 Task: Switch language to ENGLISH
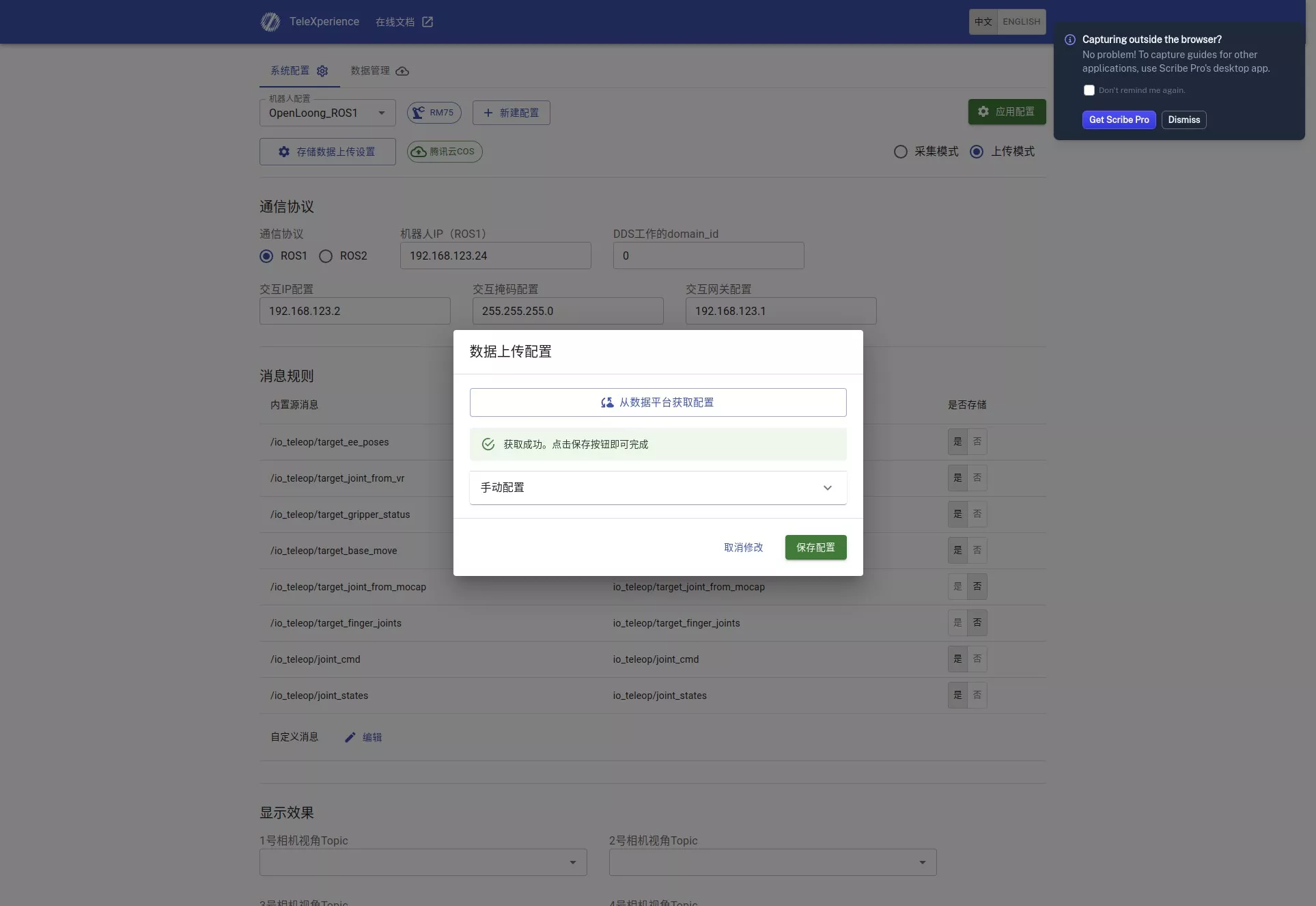(1022, 22)
